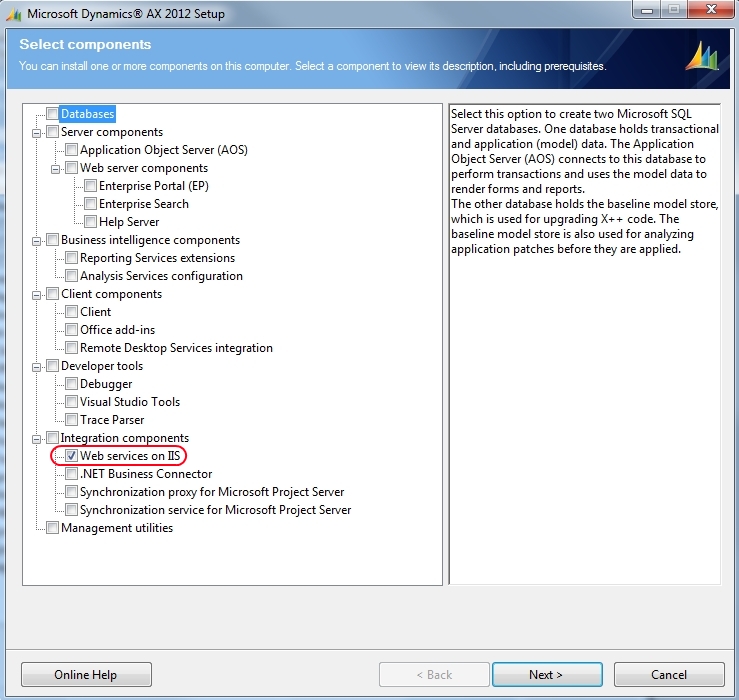Open Online Help

tap(86, 675)
